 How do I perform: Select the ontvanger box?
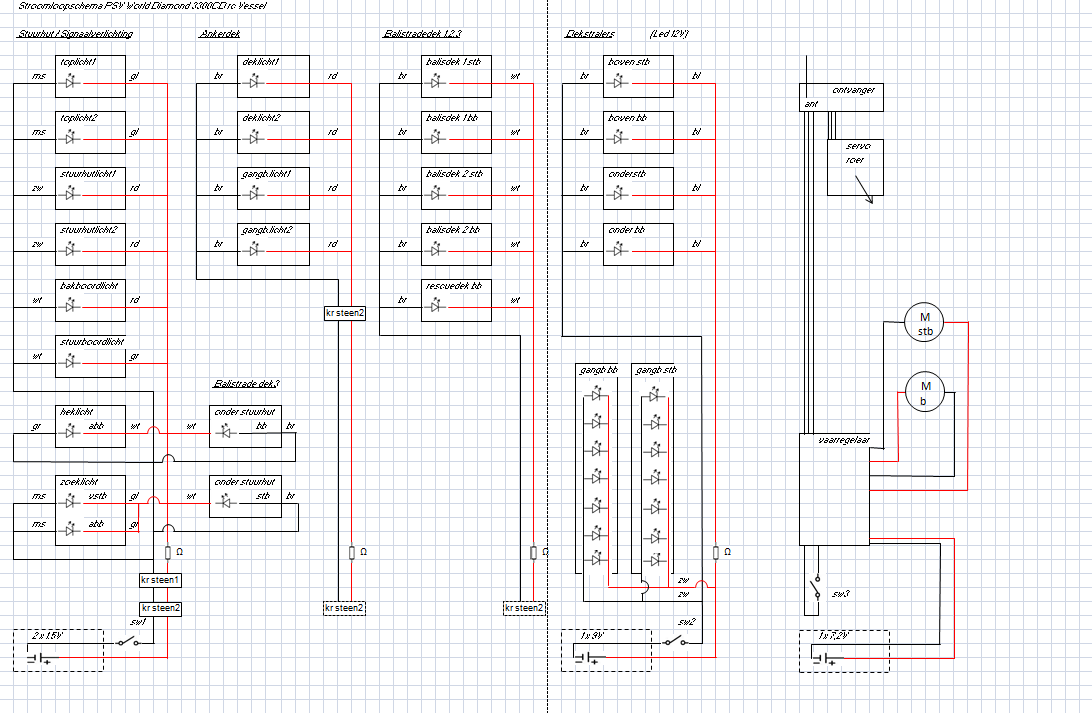click(x=841, y=97)
